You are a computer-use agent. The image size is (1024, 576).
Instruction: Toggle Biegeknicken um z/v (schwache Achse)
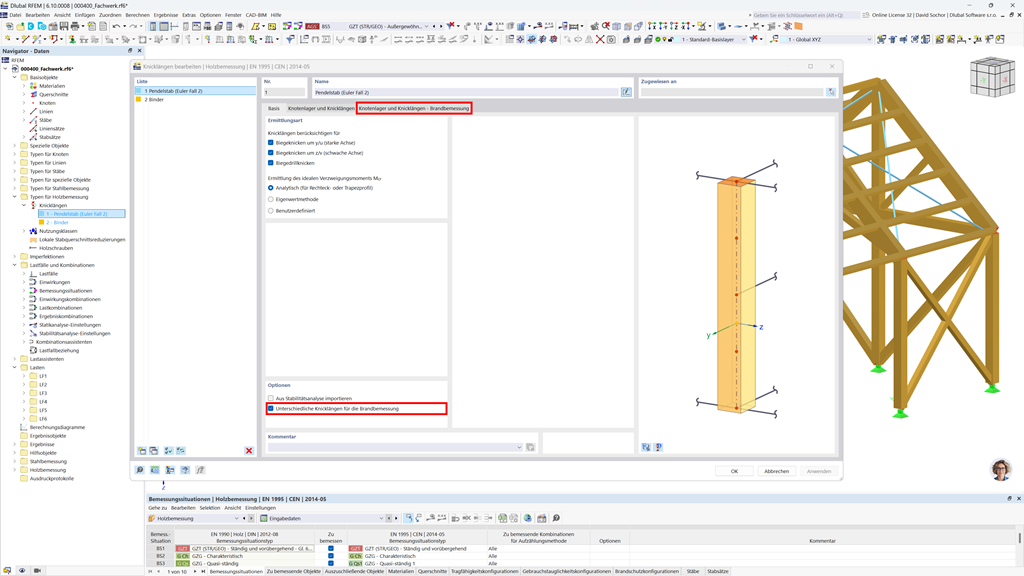tap(270, 153)
